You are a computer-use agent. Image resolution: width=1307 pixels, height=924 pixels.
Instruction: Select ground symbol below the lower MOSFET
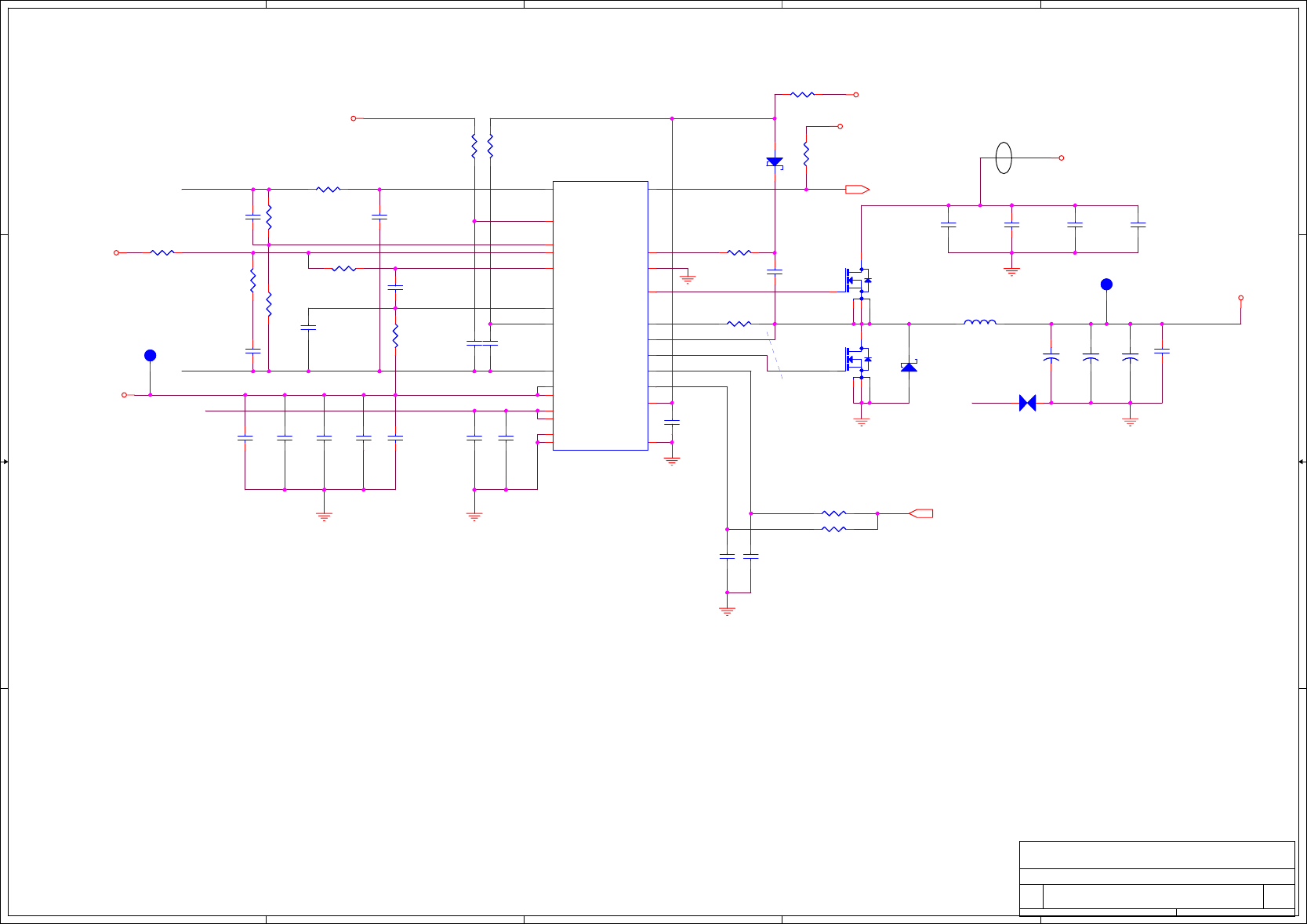point(862,422)
